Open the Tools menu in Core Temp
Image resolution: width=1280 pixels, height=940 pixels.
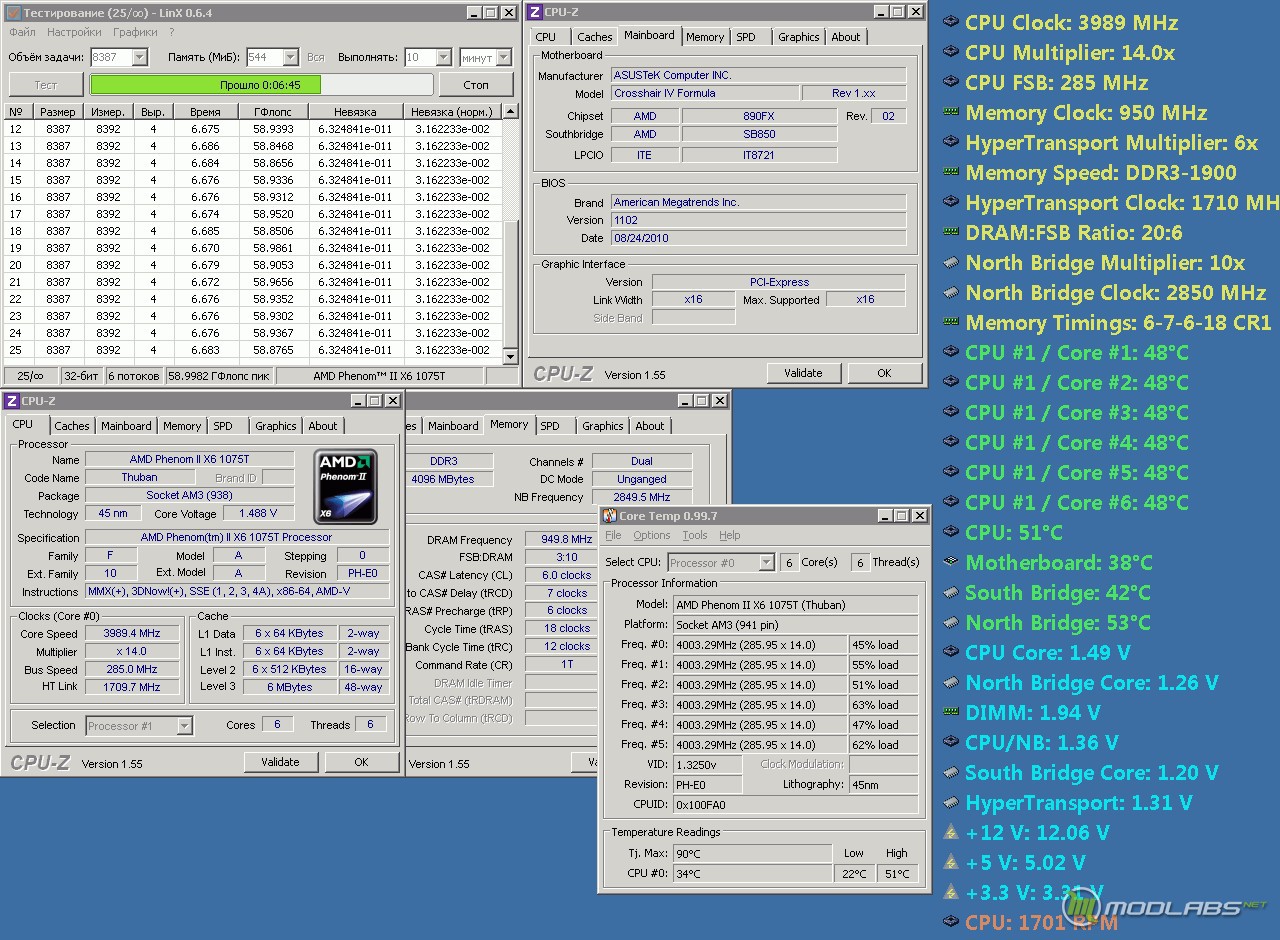tap(695, 536)
